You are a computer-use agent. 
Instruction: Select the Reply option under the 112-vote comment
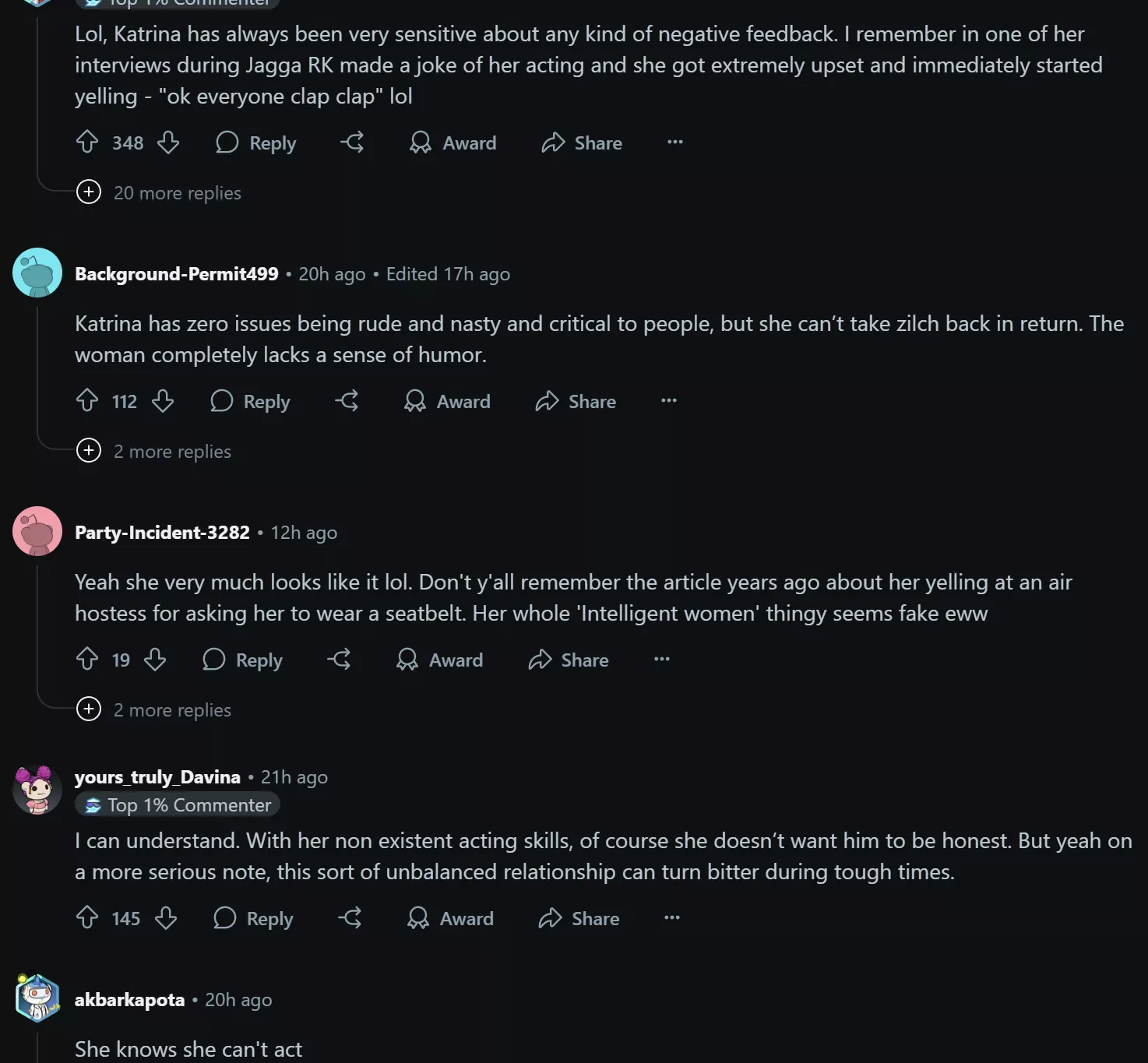click(x=250, y=401)
